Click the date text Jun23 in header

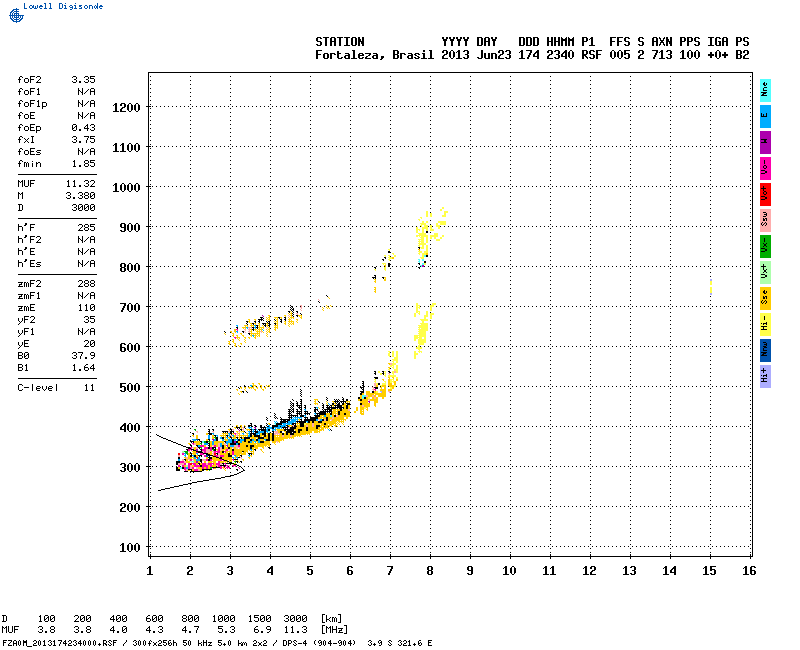494,55
